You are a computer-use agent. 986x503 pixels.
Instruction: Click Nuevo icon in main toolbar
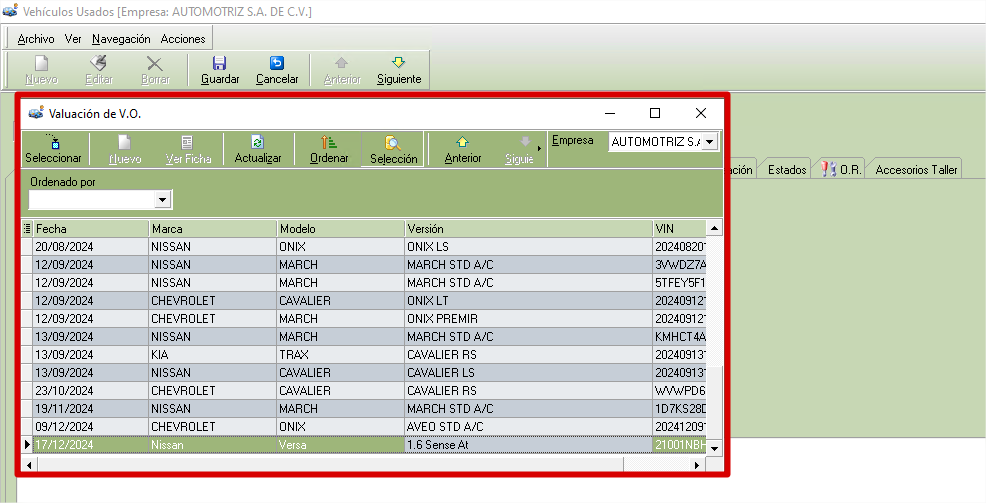[41, 63]
